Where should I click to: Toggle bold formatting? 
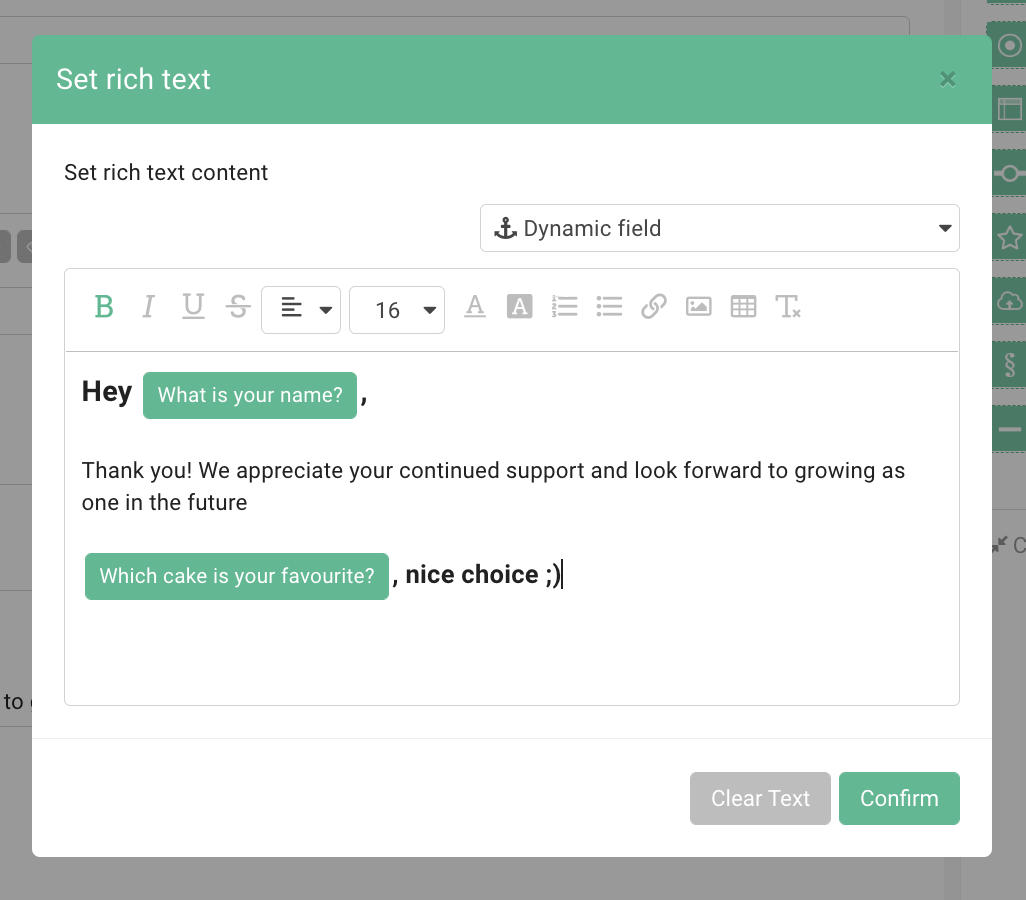tap(104, 307)
